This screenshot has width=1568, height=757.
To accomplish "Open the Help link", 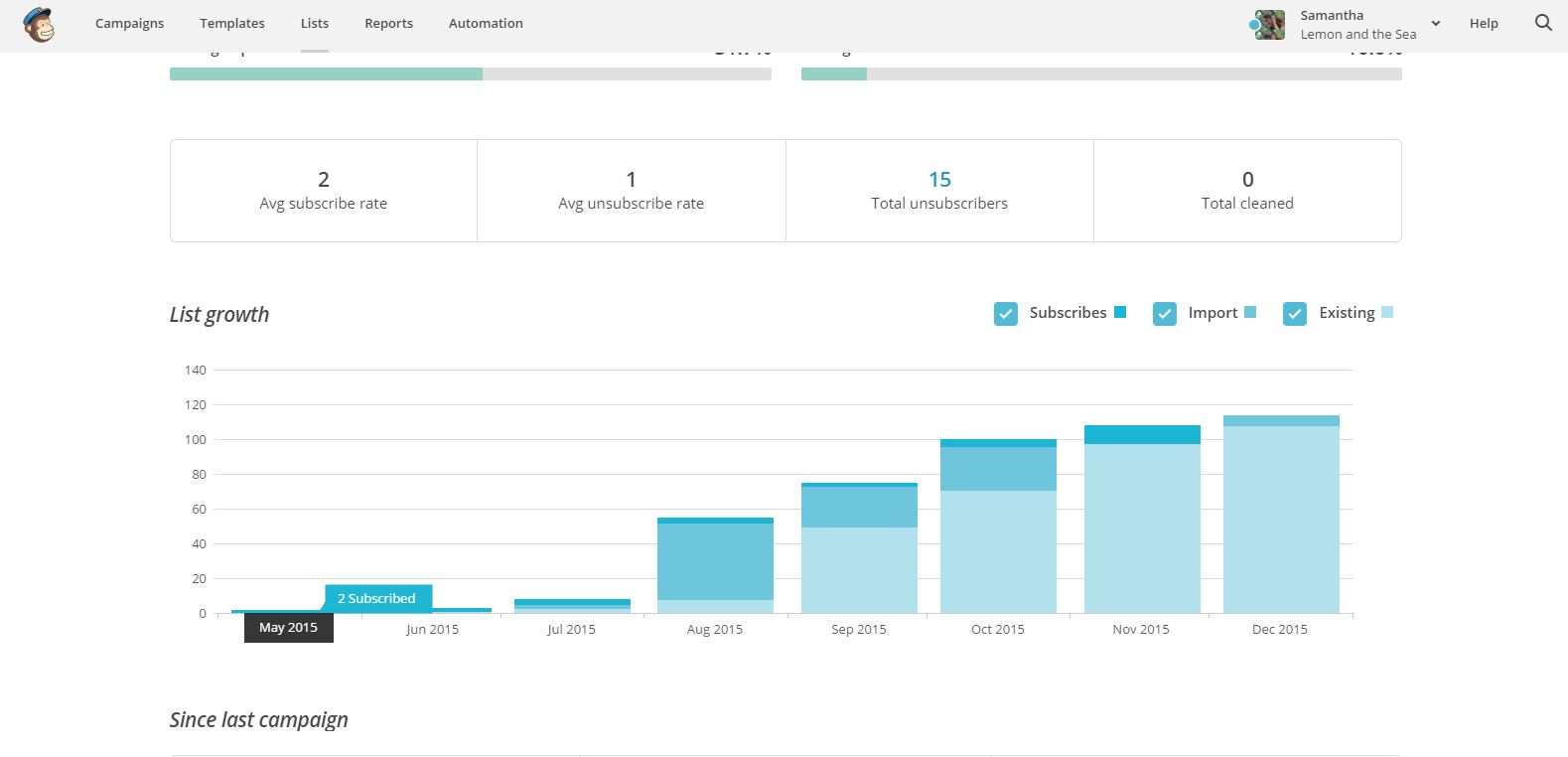I will [1484, 23].
